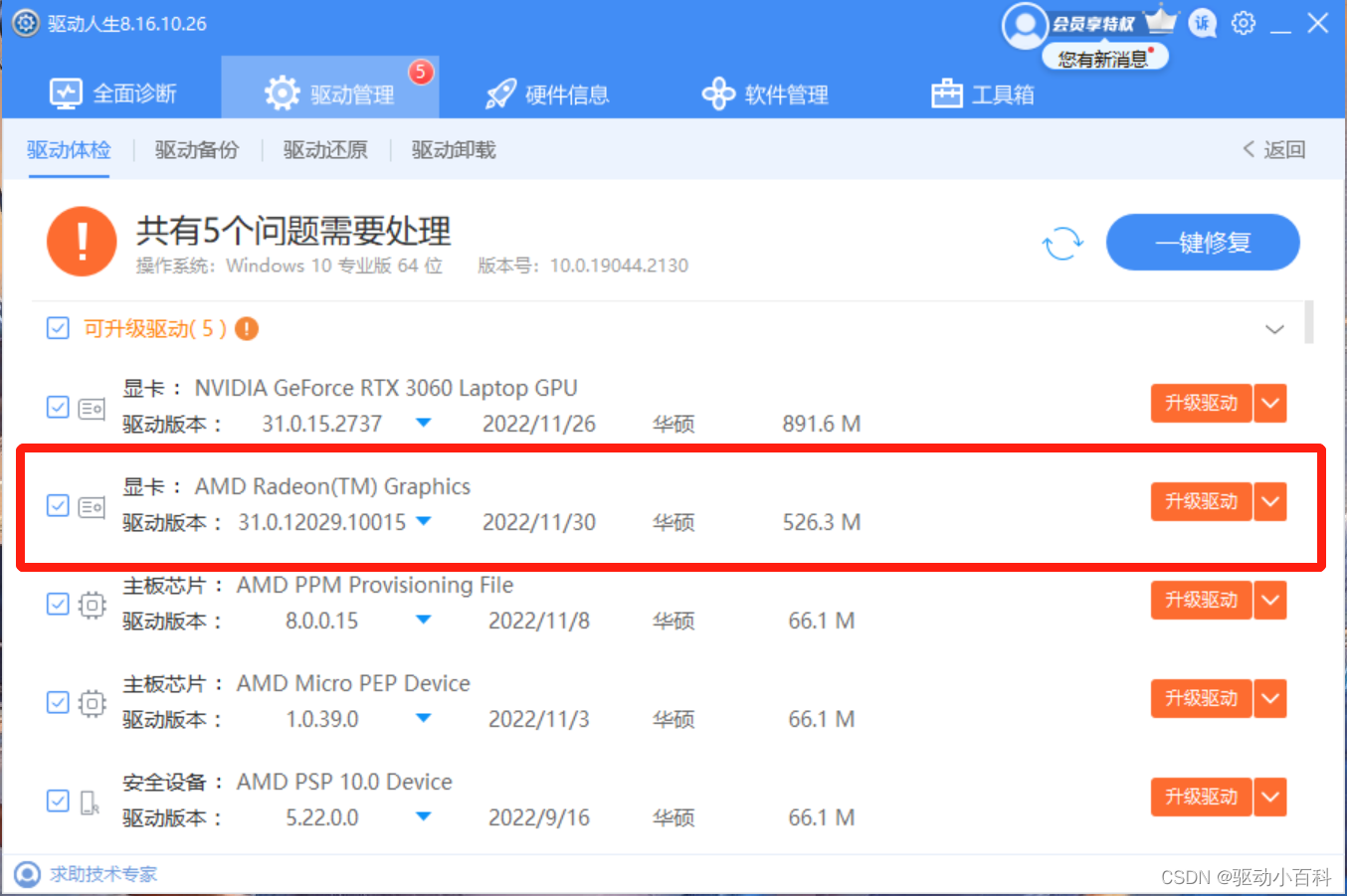
Task: Uncheck the AMD PPM Provisioning File checkbox
Action: (x=58, y=604)
